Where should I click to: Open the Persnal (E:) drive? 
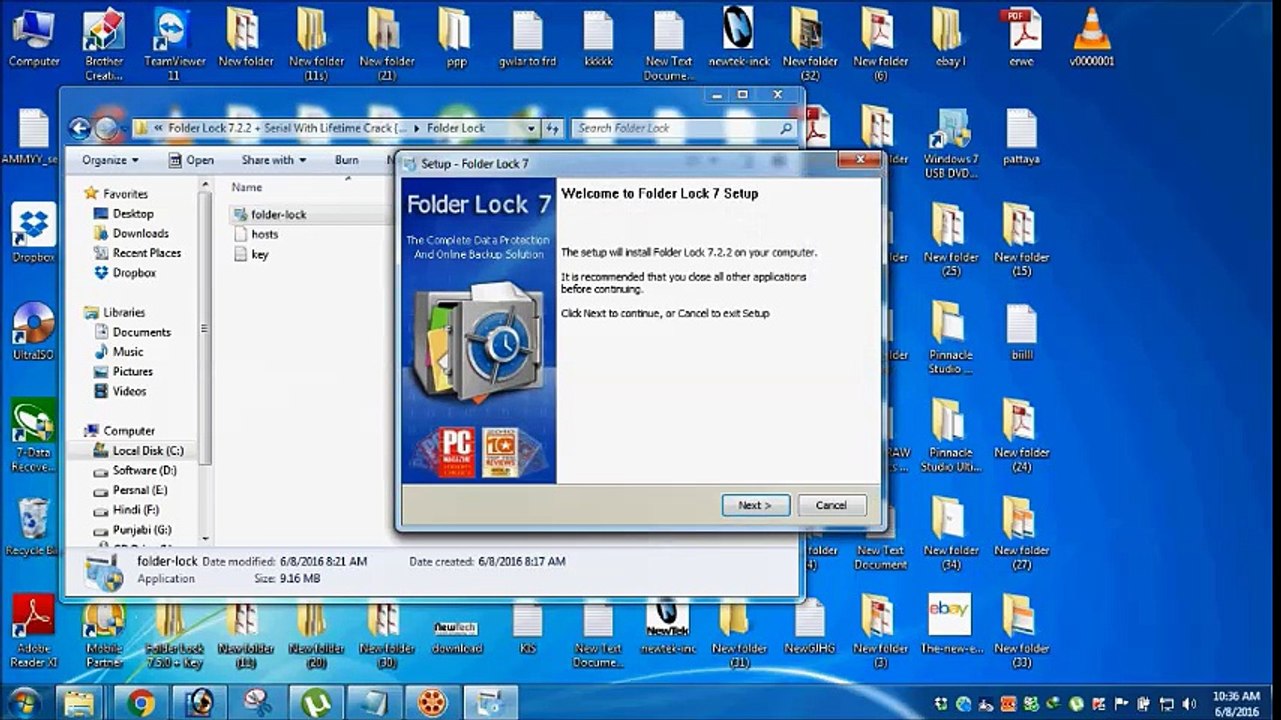point(131,490)
